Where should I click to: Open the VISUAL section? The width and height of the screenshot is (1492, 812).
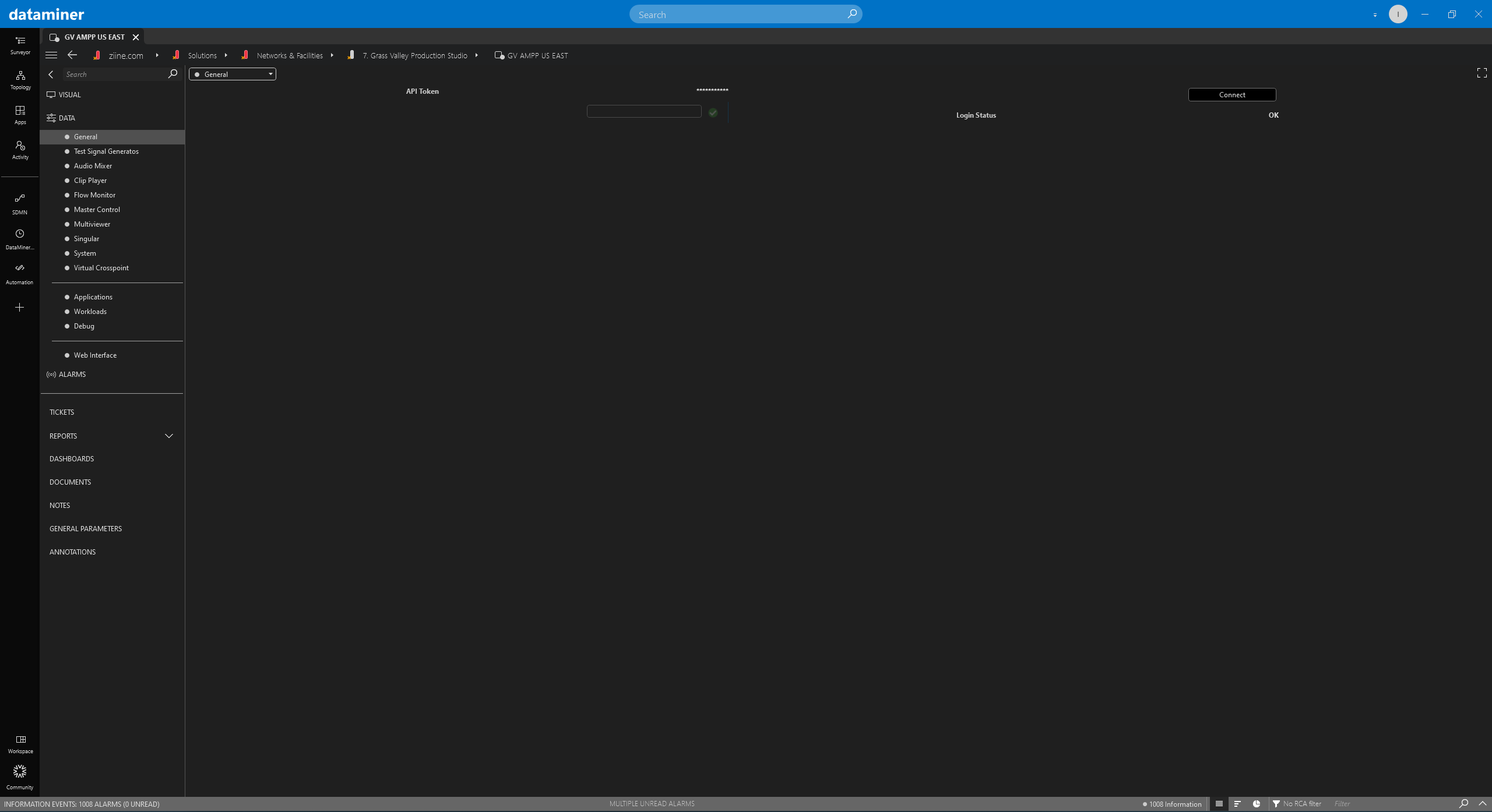64,94
